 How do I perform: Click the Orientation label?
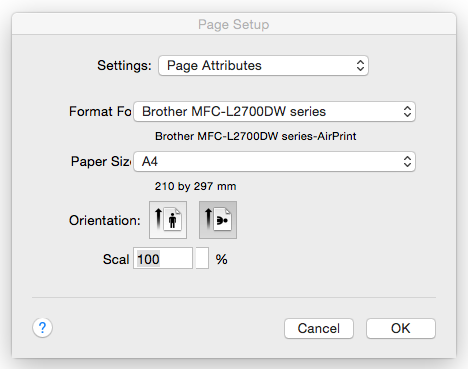click(x=105, y=220)
